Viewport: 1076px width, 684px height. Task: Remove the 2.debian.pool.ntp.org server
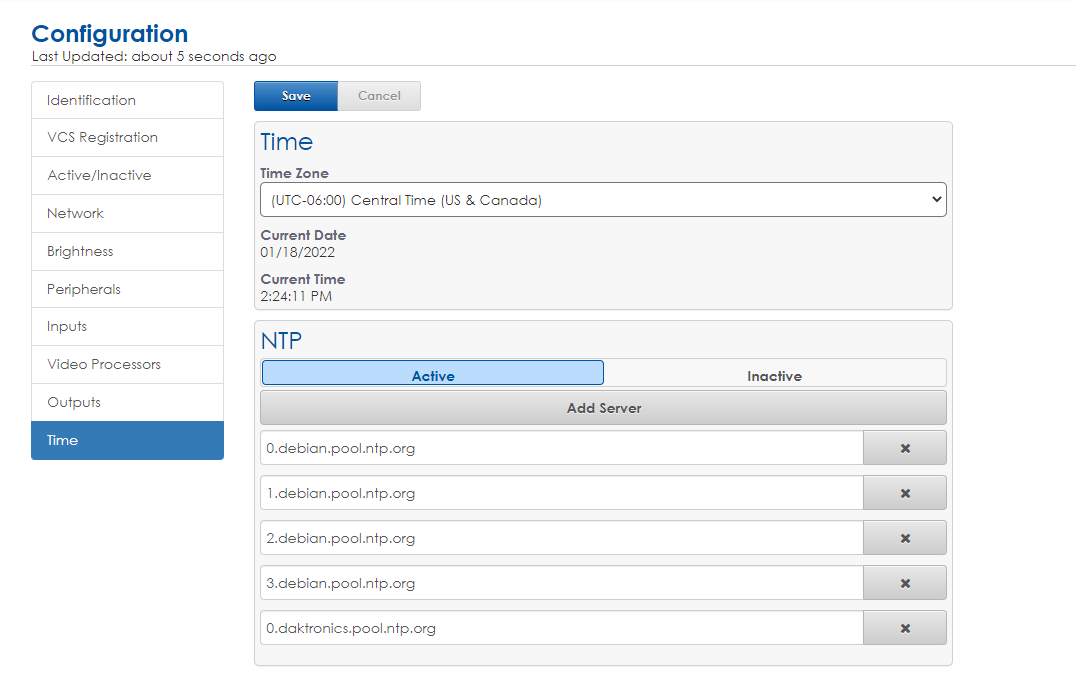point(904,537)
